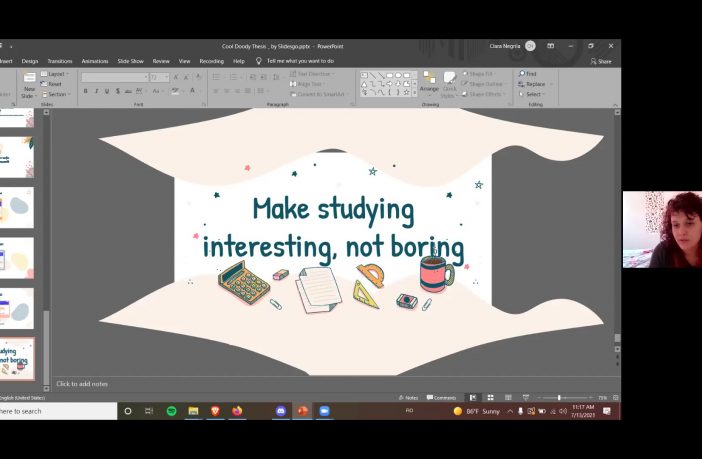Expand the Layout dropdown
This screenshot has width=702, height=459.
tap(56, 74)
